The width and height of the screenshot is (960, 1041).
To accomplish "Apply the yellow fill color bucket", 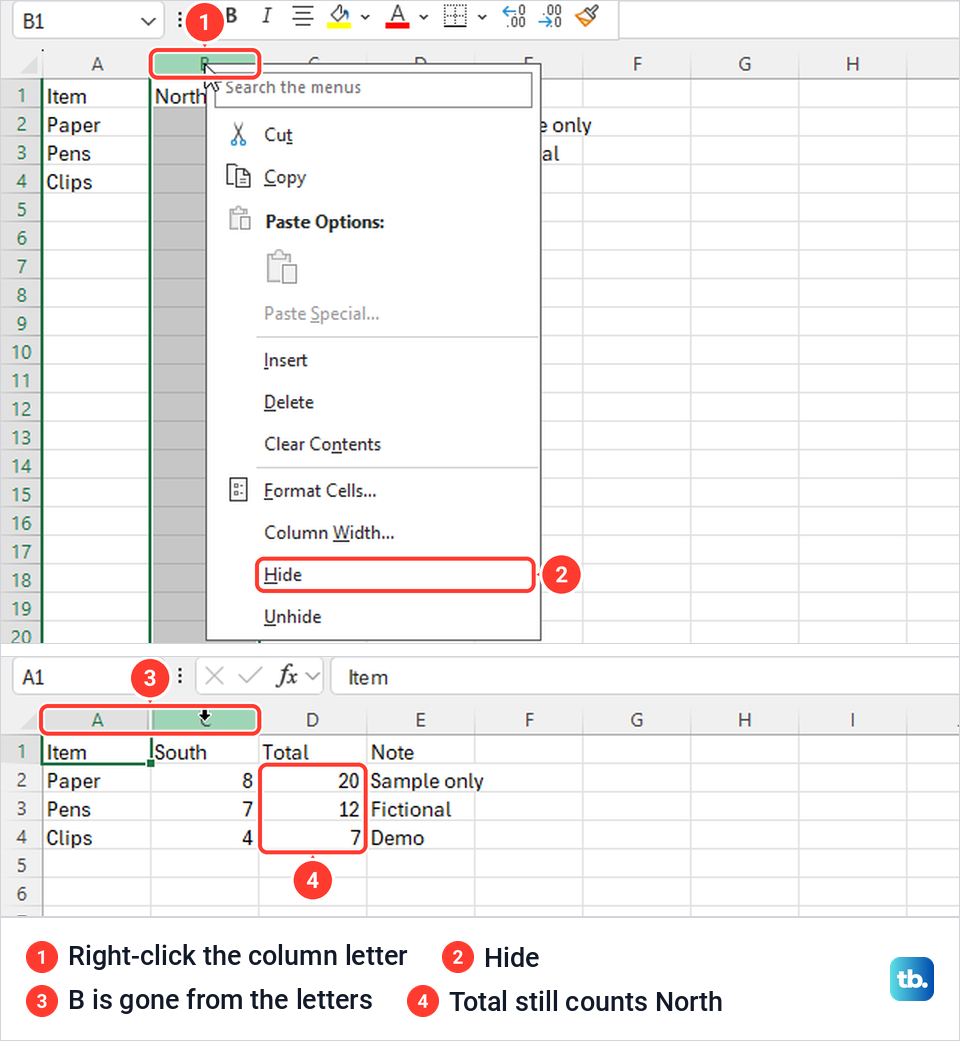I will point(339,17).
